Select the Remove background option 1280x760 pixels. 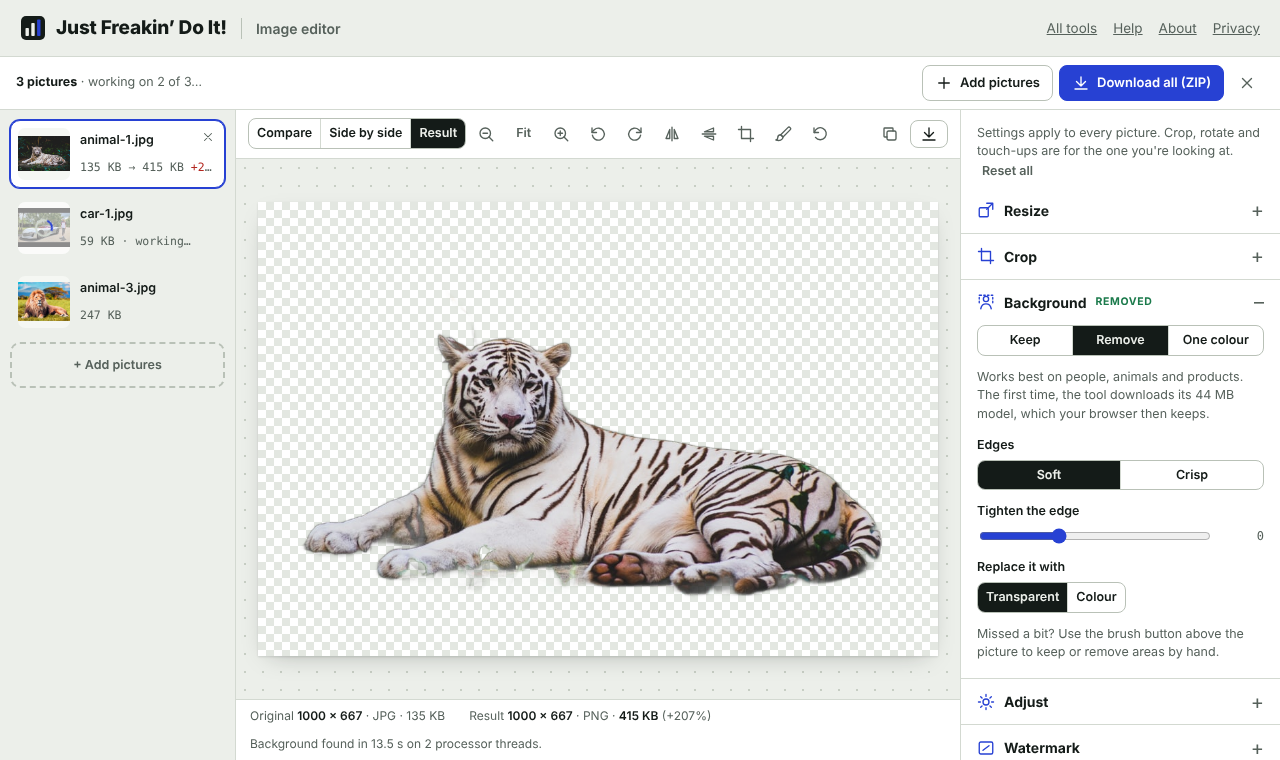pyautogui.click(x=1120, y=340)
